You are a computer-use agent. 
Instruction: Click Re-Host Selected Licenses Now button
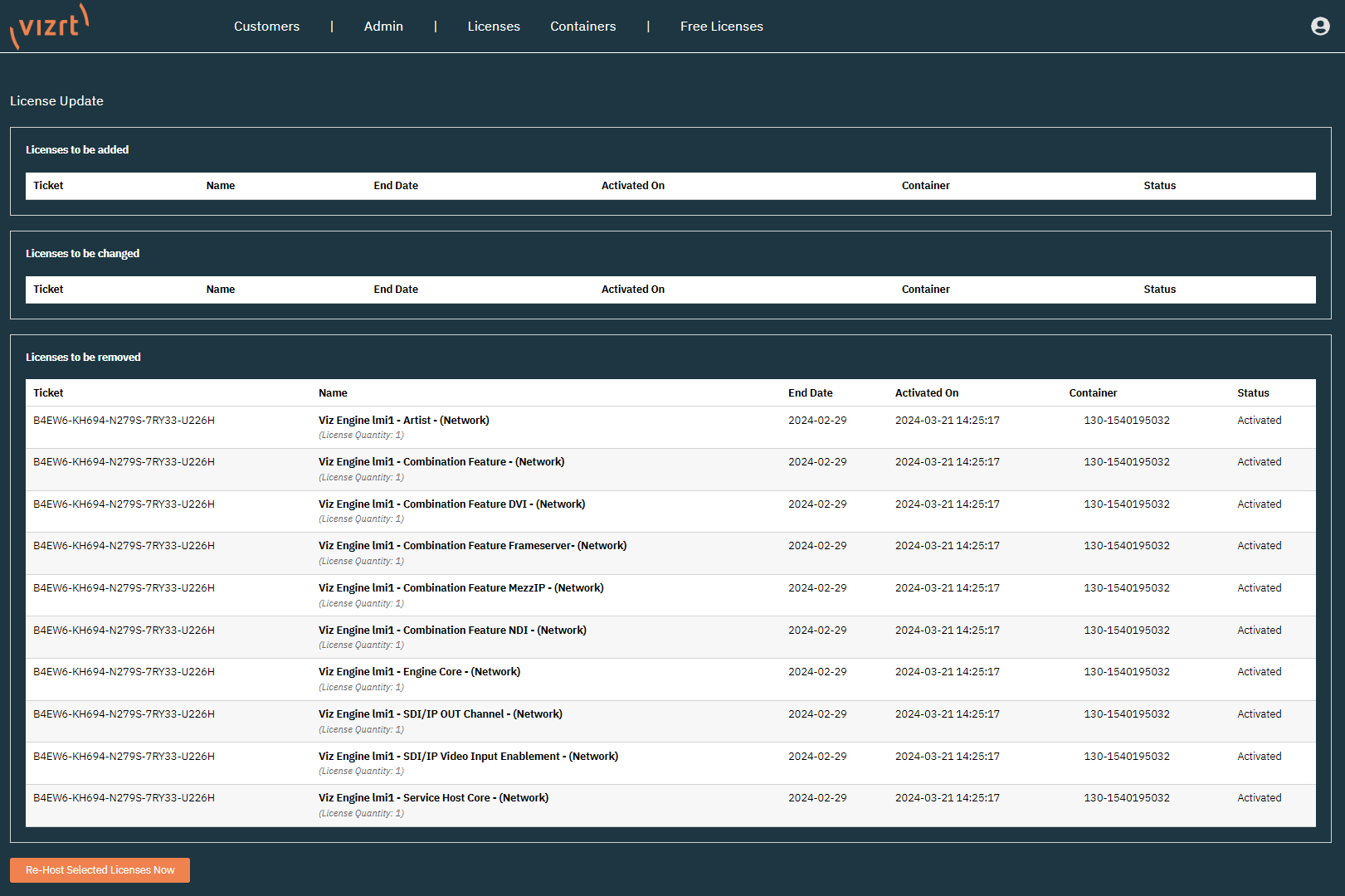pos(100,870)
